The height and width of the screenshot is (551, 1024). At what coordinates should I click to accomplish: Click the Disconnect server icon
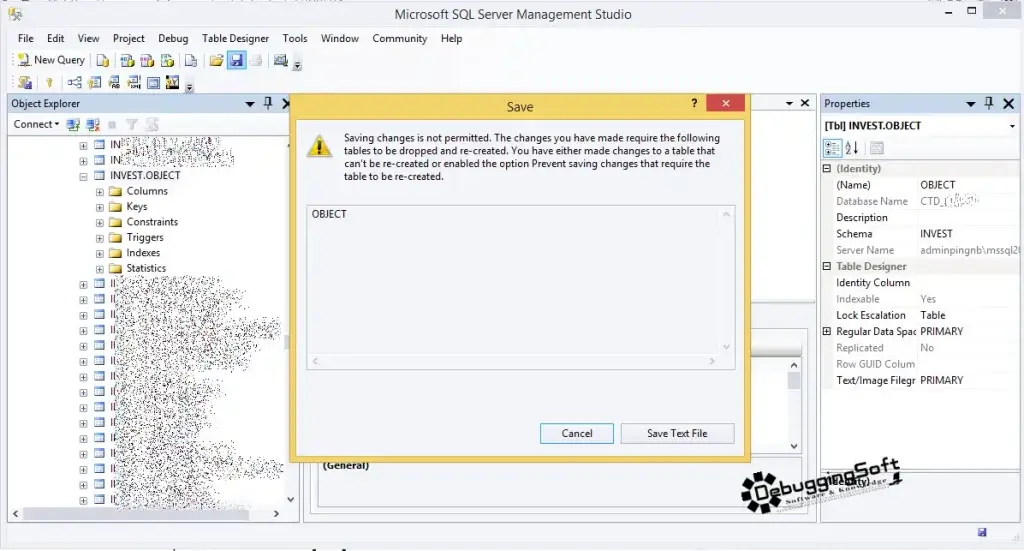tap(93, 124)
